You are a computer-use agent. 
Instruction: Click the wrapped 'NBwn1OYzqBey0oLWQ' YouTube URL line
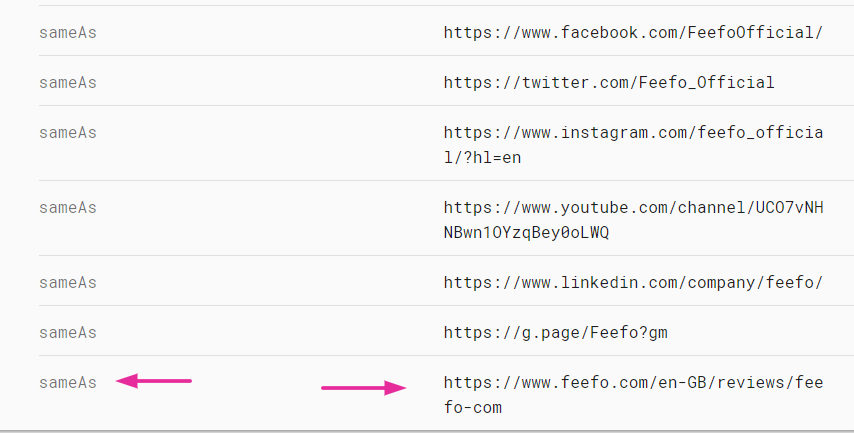click(526, 232)
